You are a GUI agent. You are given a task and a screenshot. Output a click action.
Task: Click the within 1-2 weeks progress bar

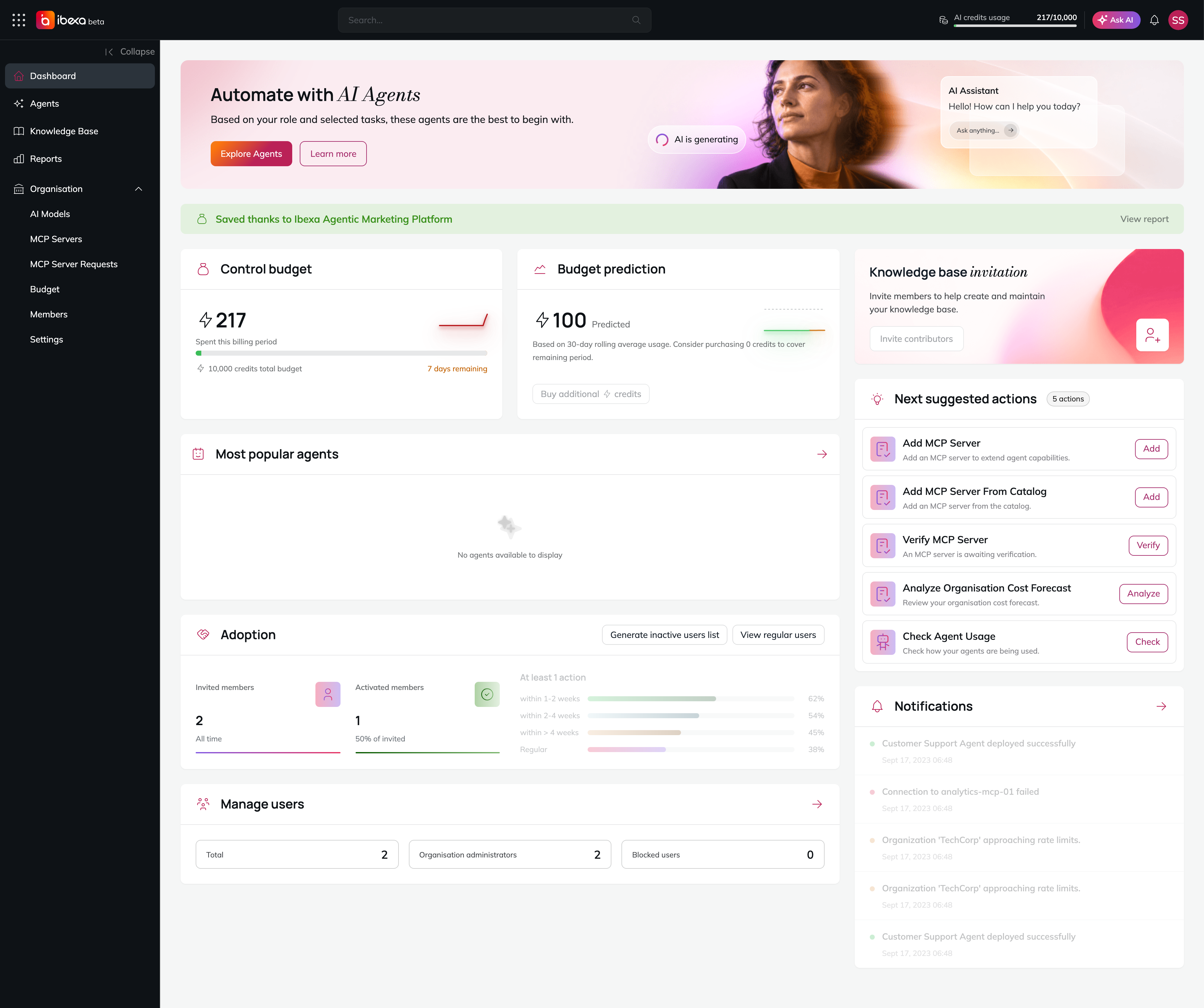click(x=690, y=699)
